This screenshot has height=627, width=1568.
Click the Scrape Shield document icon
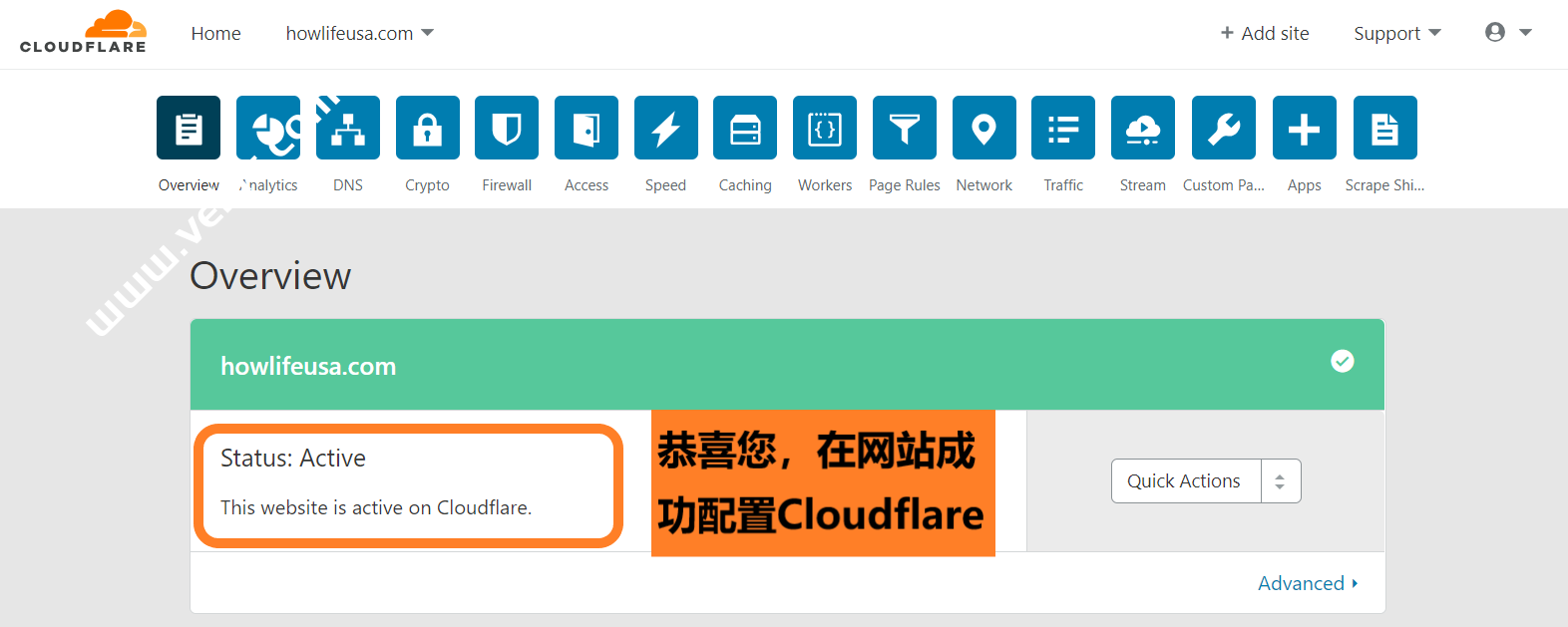pyautogui.click(x=1384, y=128)
